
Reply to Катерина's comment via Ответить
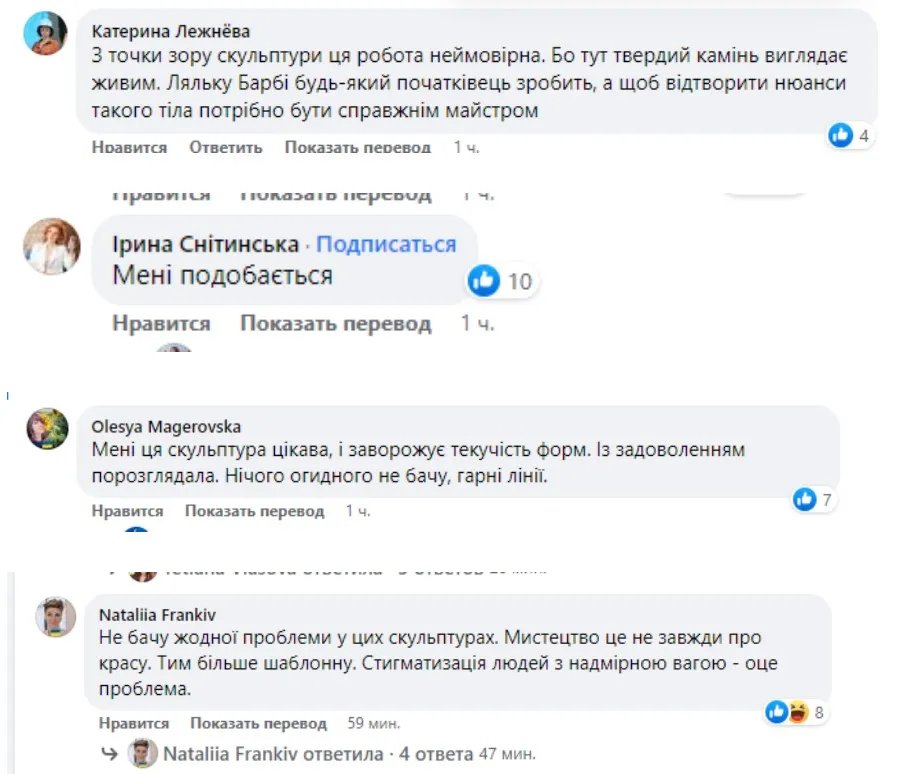225,147
